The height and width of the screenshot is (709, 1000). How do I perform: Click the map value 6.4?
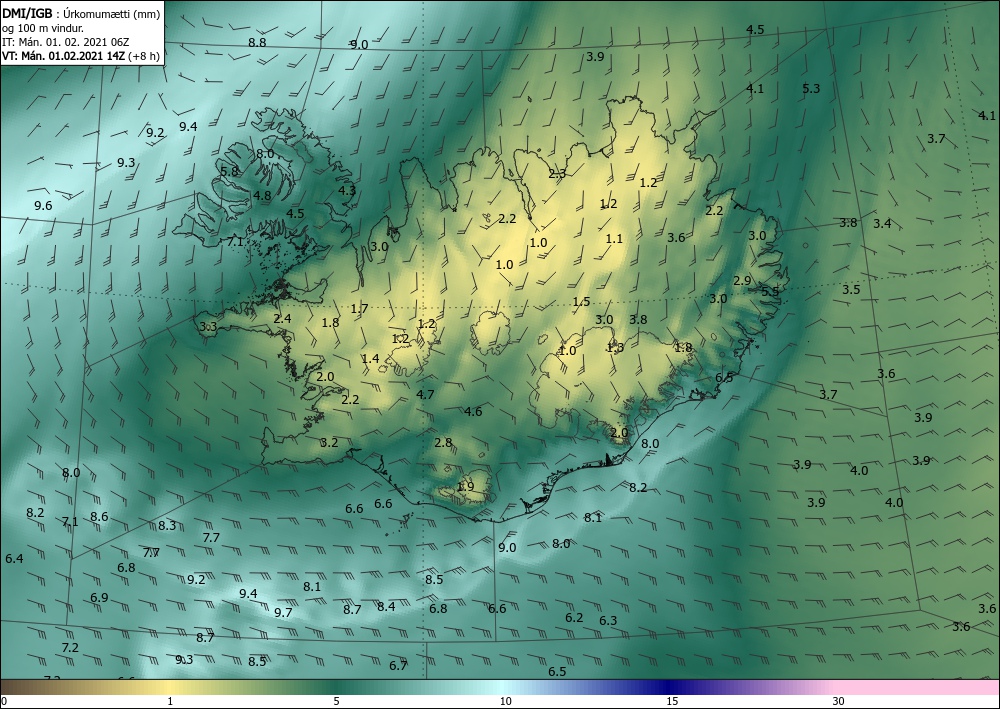(14, 559)
